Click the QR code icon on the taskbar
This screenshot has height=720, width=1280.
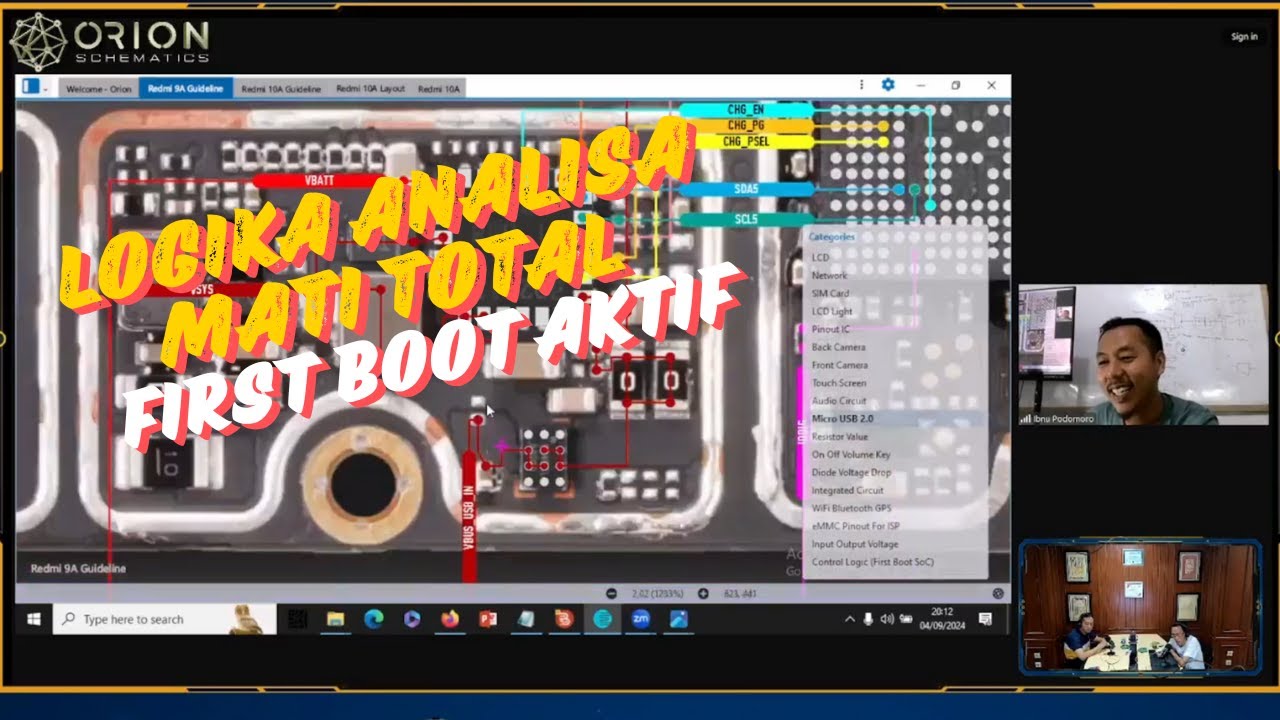coord(297,620)
